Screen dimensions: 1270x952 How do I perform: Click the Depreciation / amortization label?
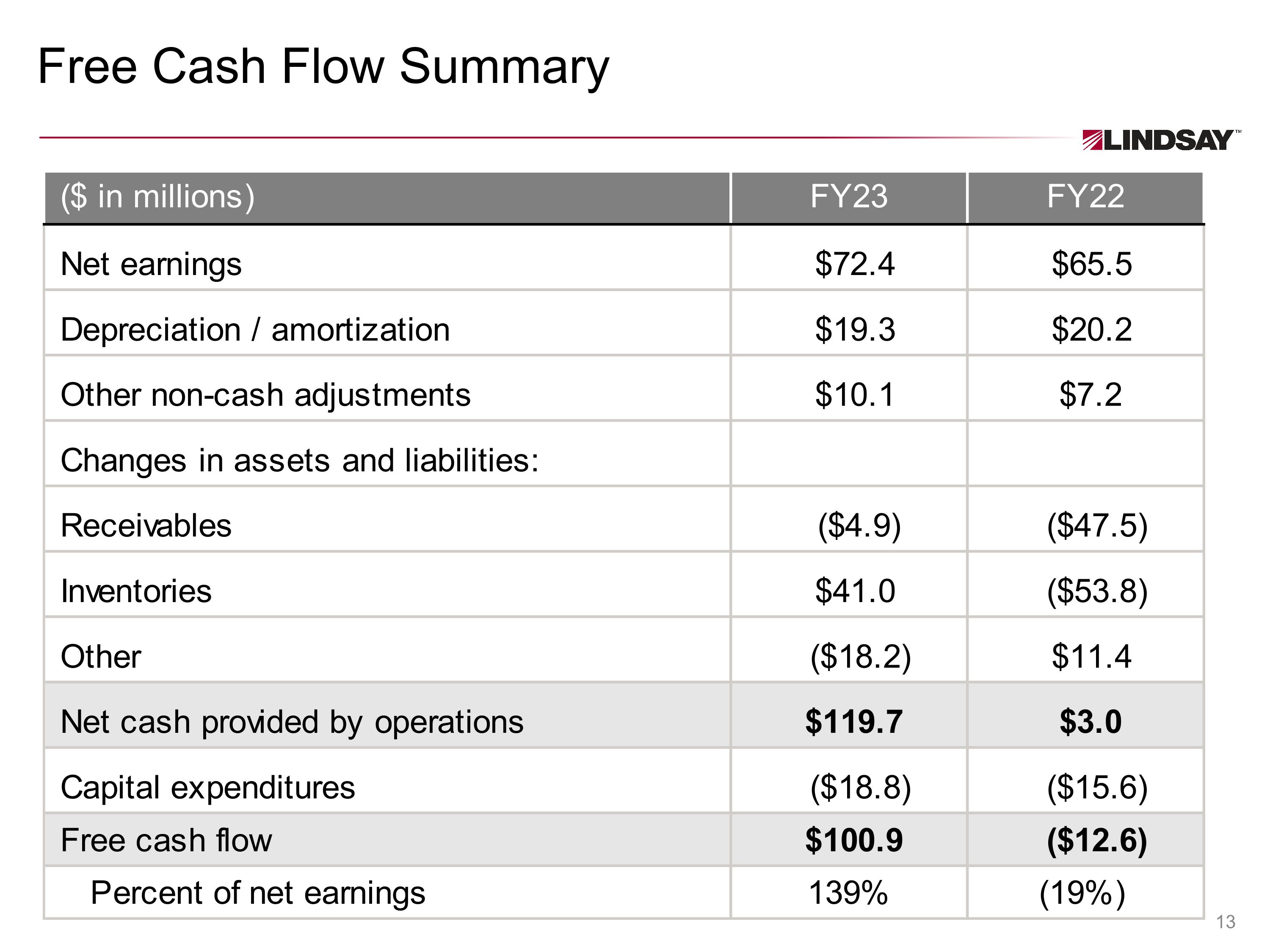[255, 330]
